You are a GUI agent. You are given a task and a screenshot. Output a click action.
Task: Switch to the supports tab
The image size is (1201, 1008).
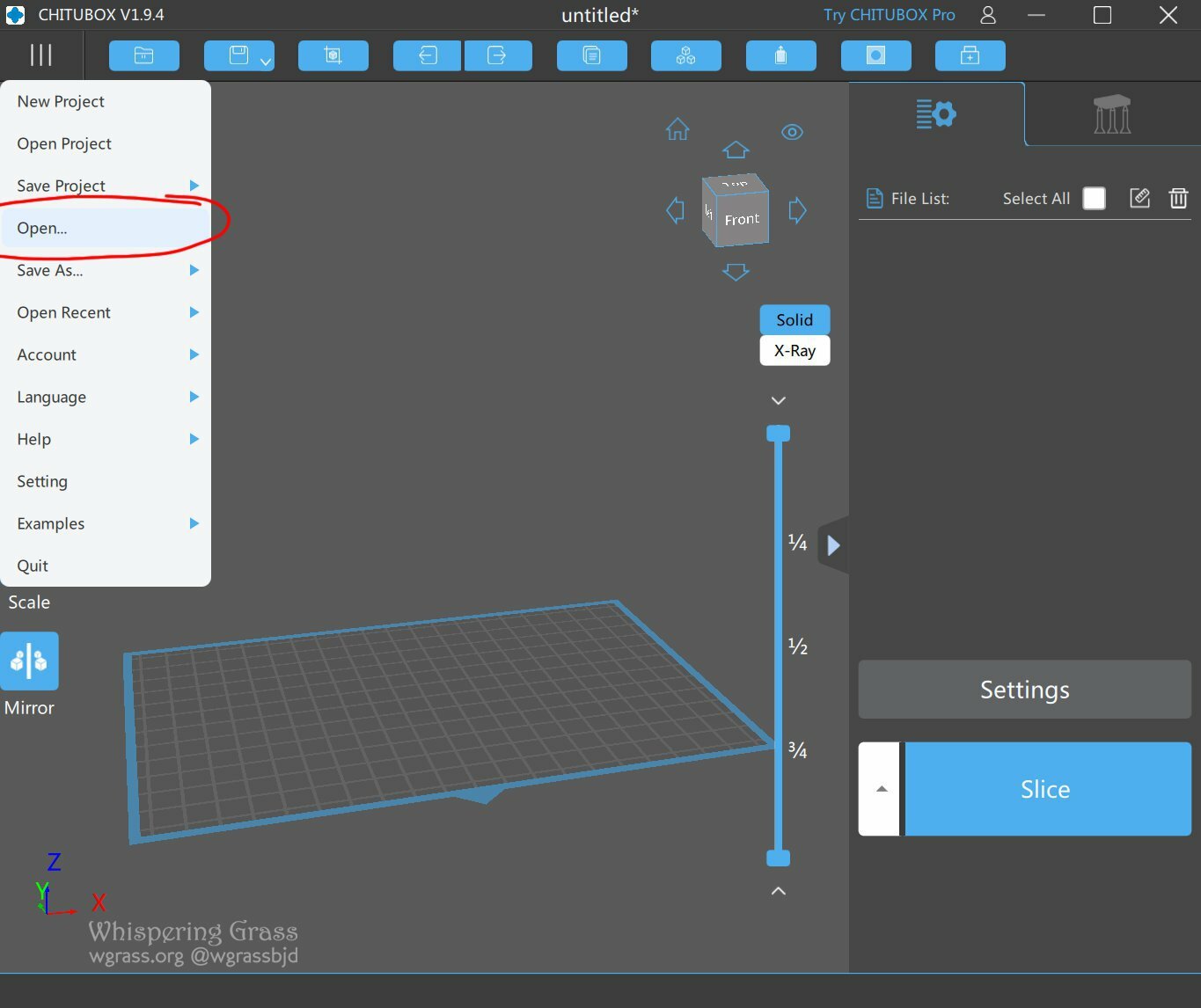1112,114
